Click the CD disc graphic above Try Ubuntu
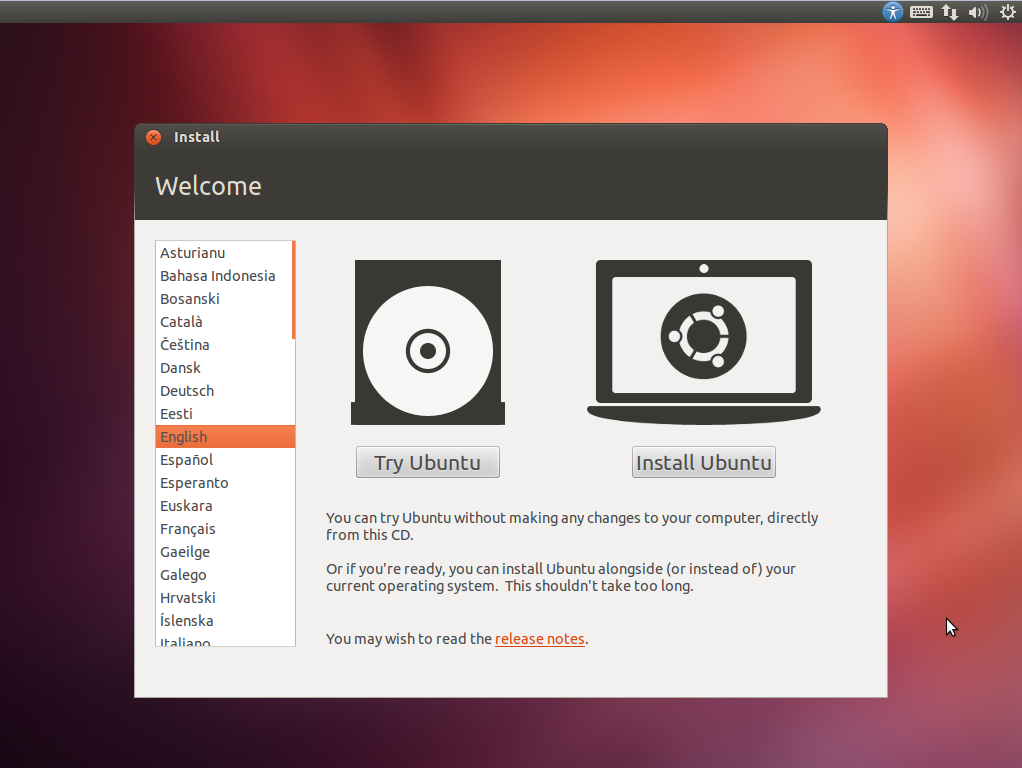This screenshot has width=1022, height=768. coord(428,342)
